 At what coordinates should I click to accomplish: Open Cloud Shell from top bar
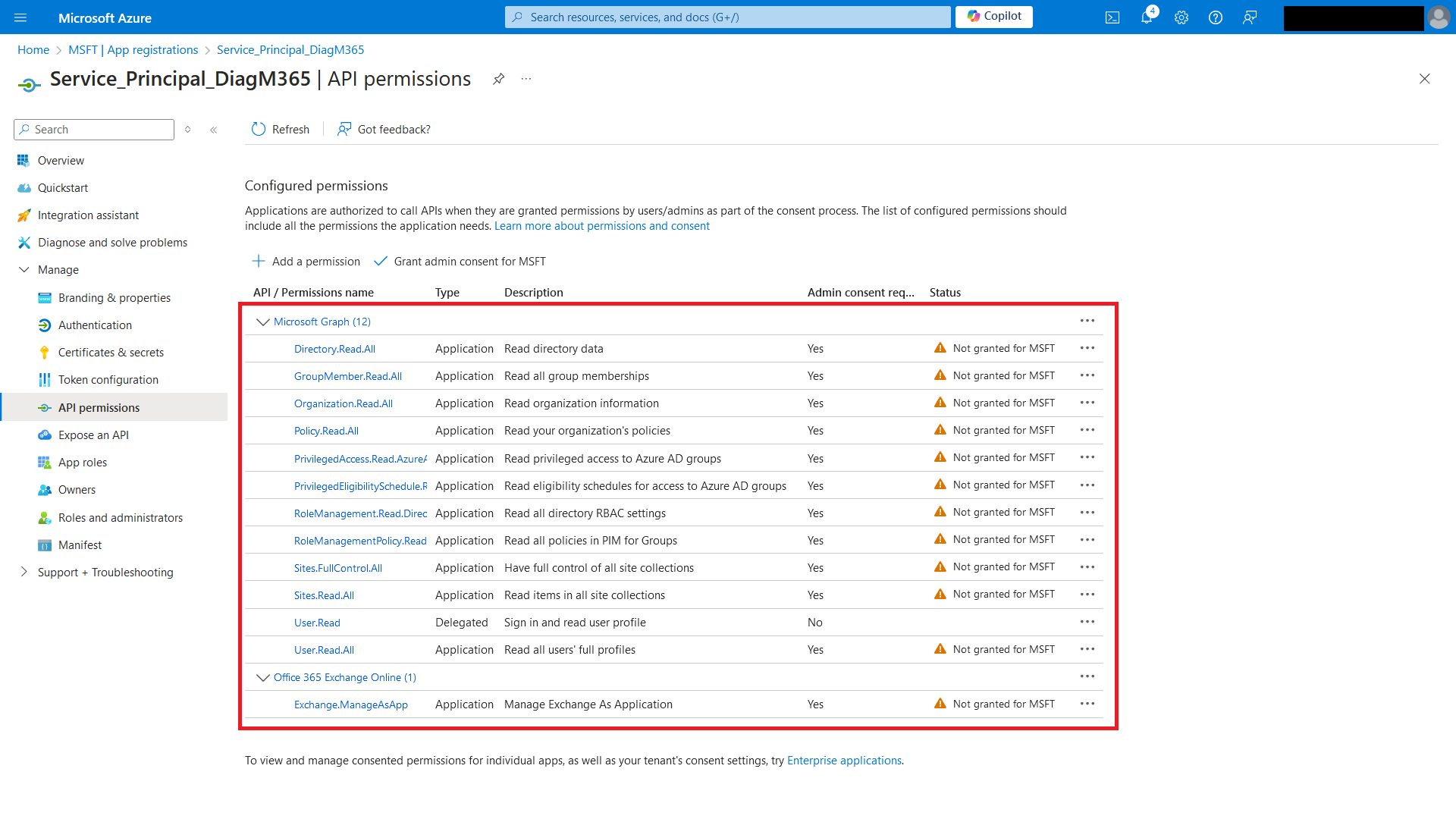[1112, 17]
